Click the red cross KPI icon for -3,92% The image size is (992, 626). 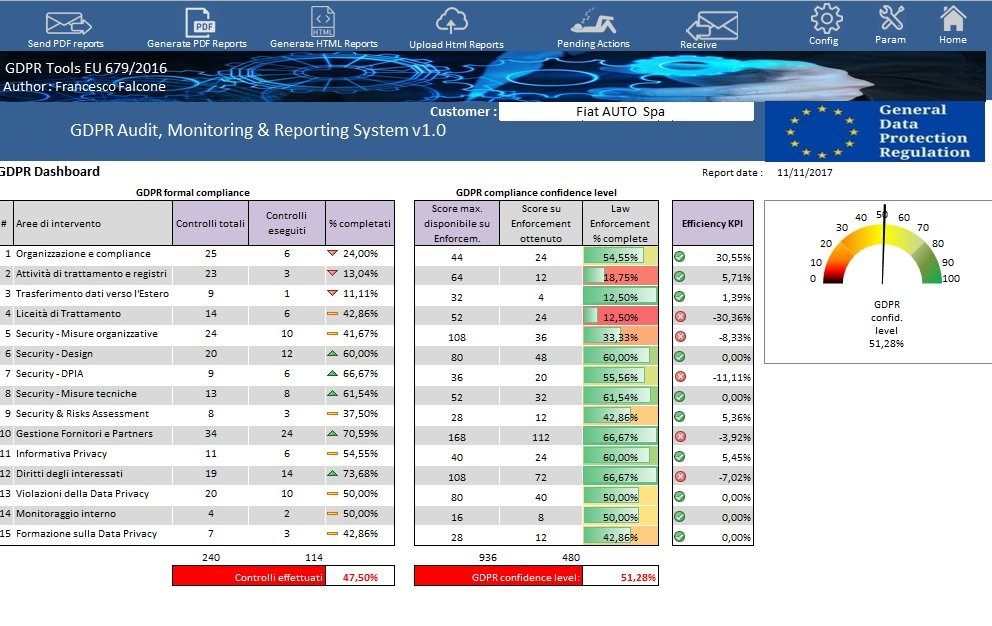tap(680, 437)
